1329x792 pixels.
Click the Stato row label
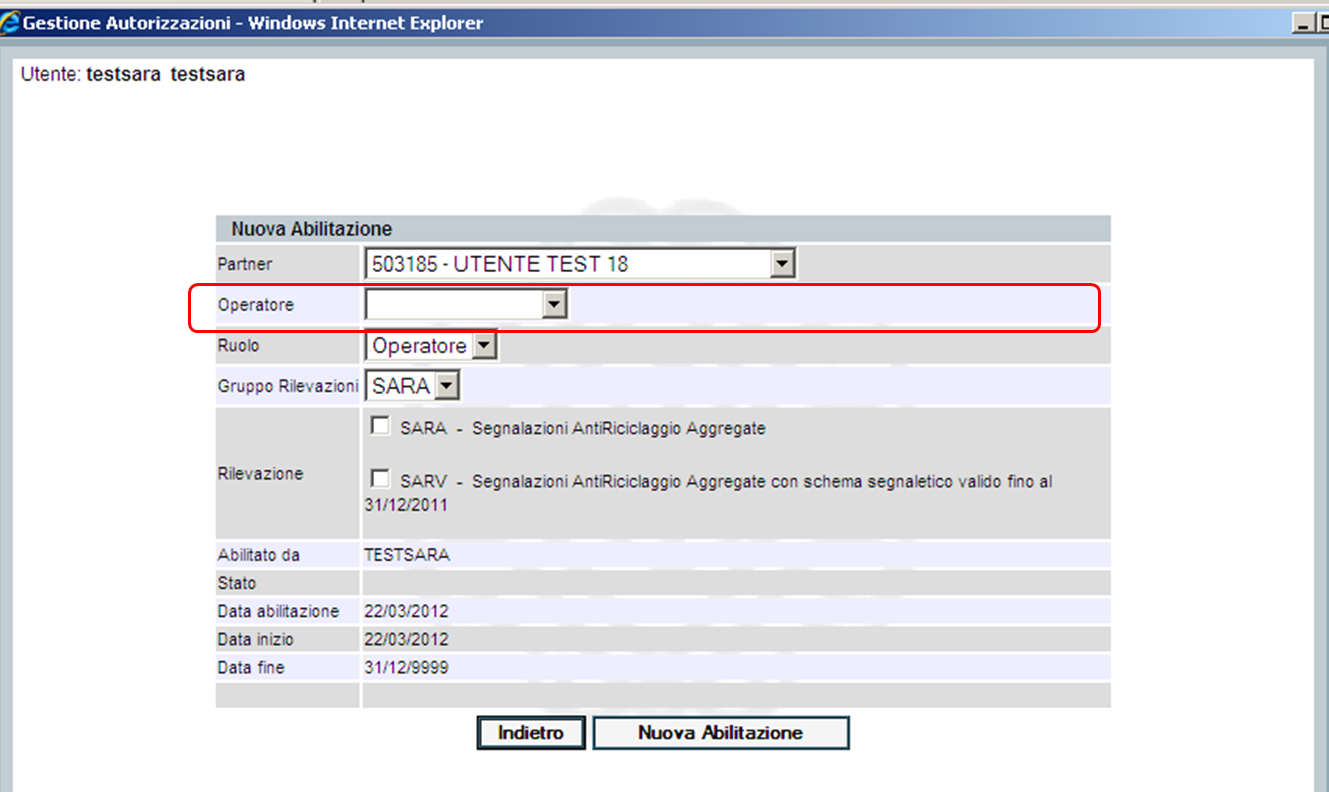tap(237, 583)
